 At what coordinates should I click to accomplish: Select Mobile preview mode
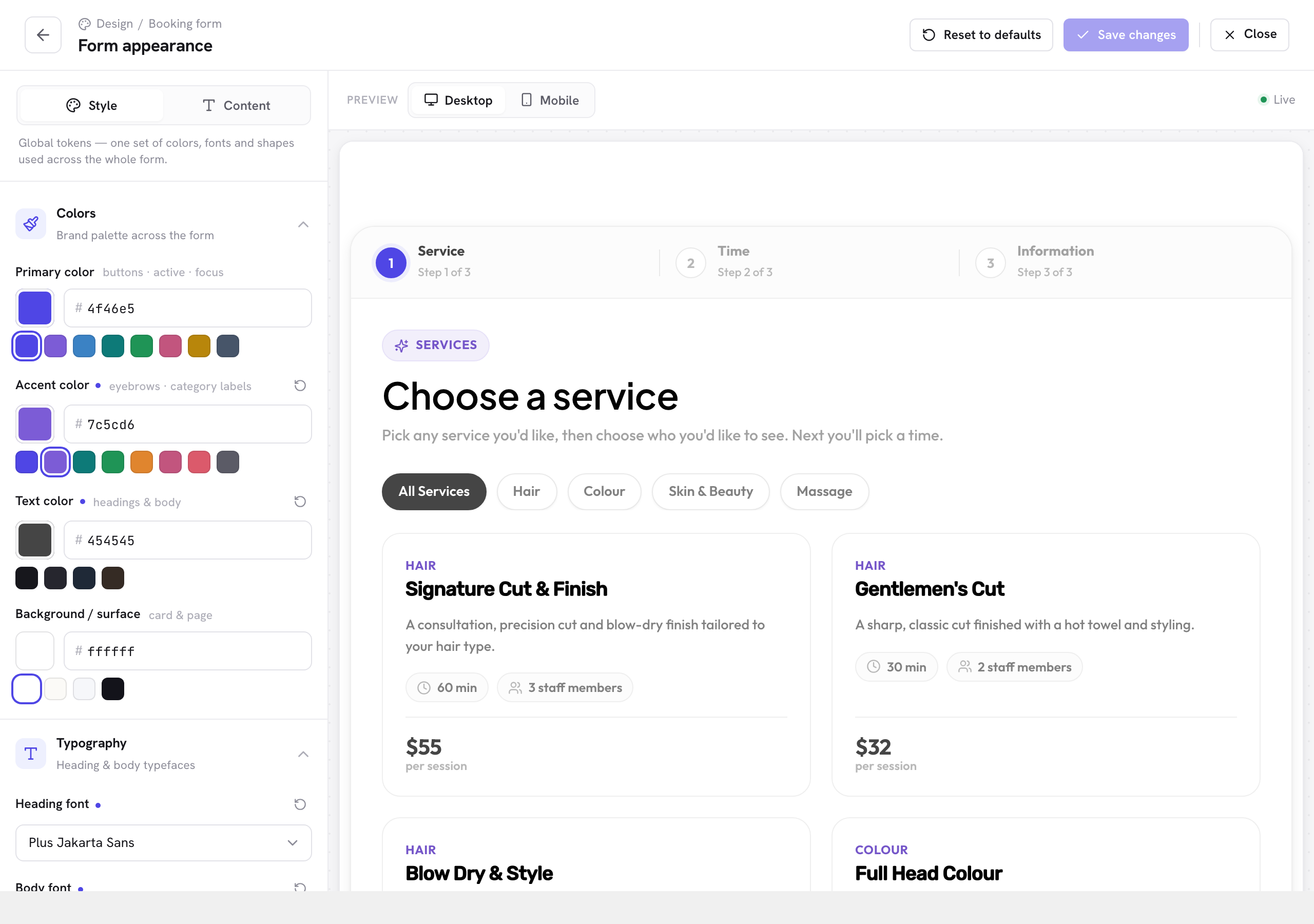pyautogui.click(x=549, y=100)
